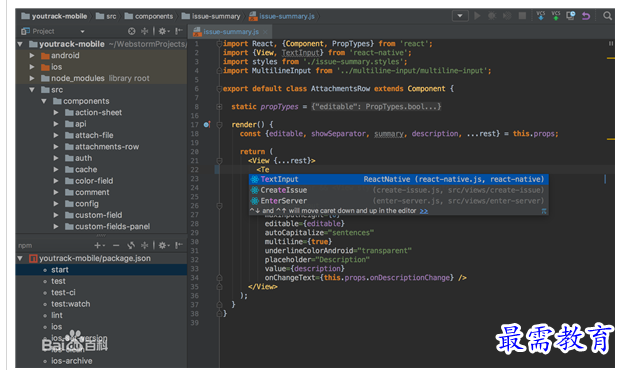Screen dimensions: 620x370
Task: Open the Show History clock icon
Action: pyautogui.click(x=571, y=16)
